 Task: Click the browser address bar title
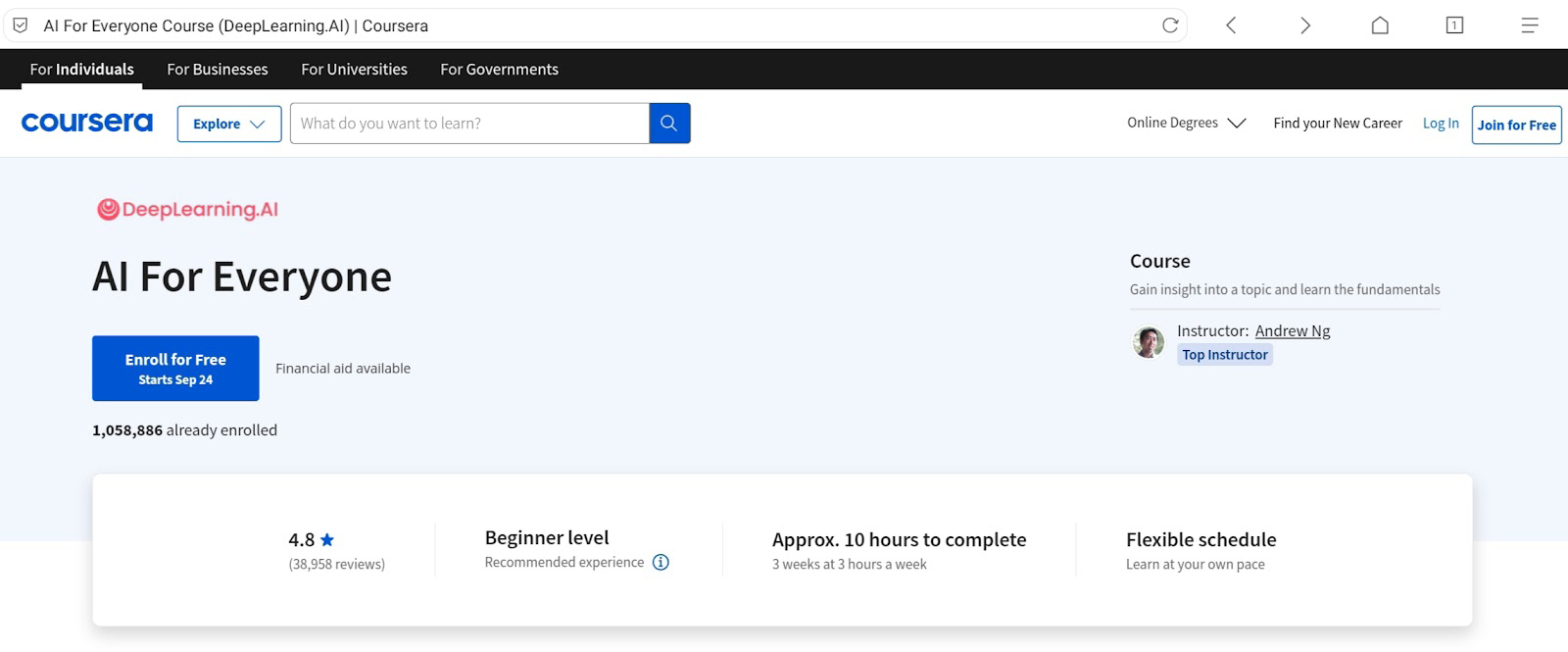(236, 25)
